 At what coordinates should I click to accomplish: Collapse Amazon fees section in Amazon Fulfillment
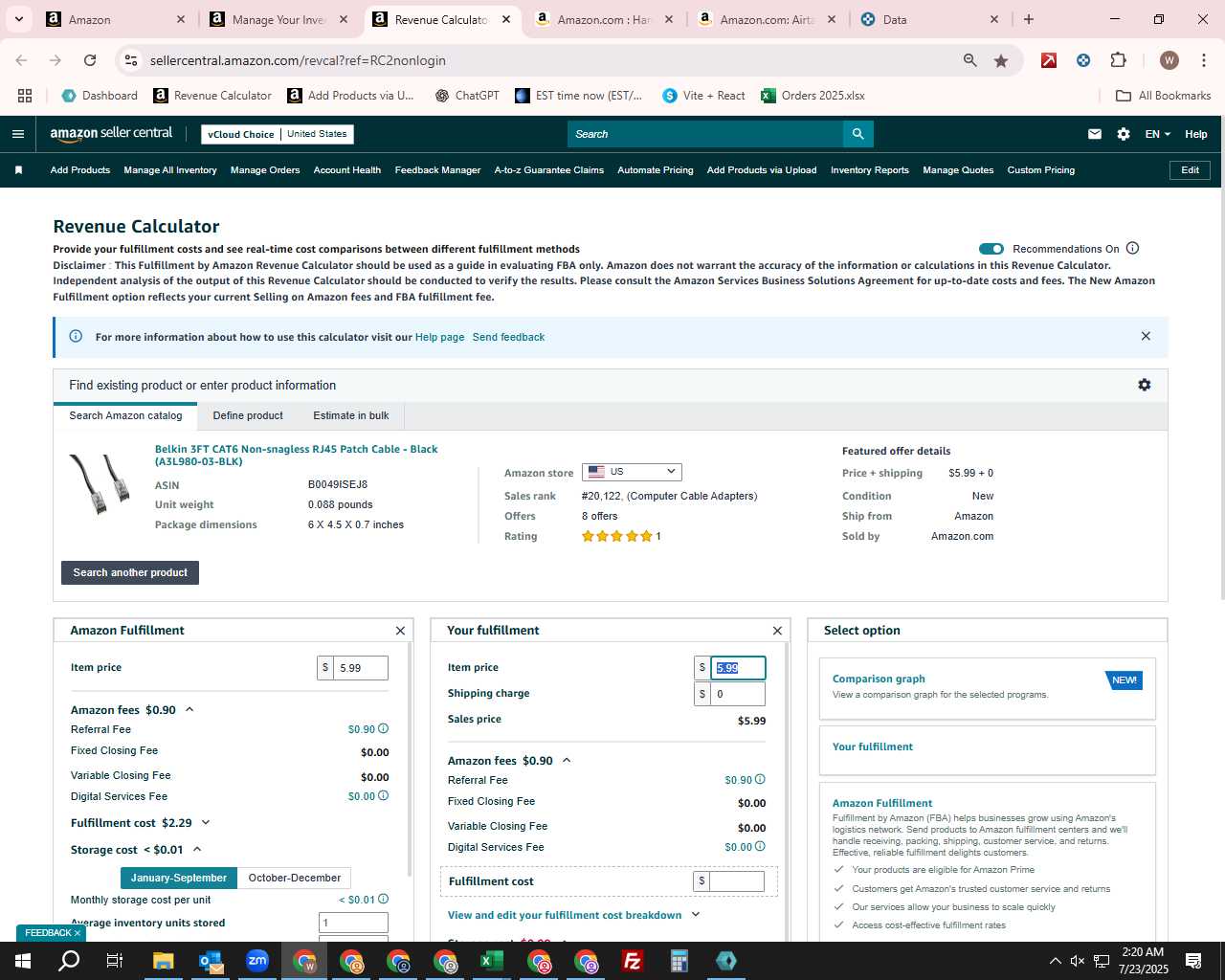click(189, 710)
